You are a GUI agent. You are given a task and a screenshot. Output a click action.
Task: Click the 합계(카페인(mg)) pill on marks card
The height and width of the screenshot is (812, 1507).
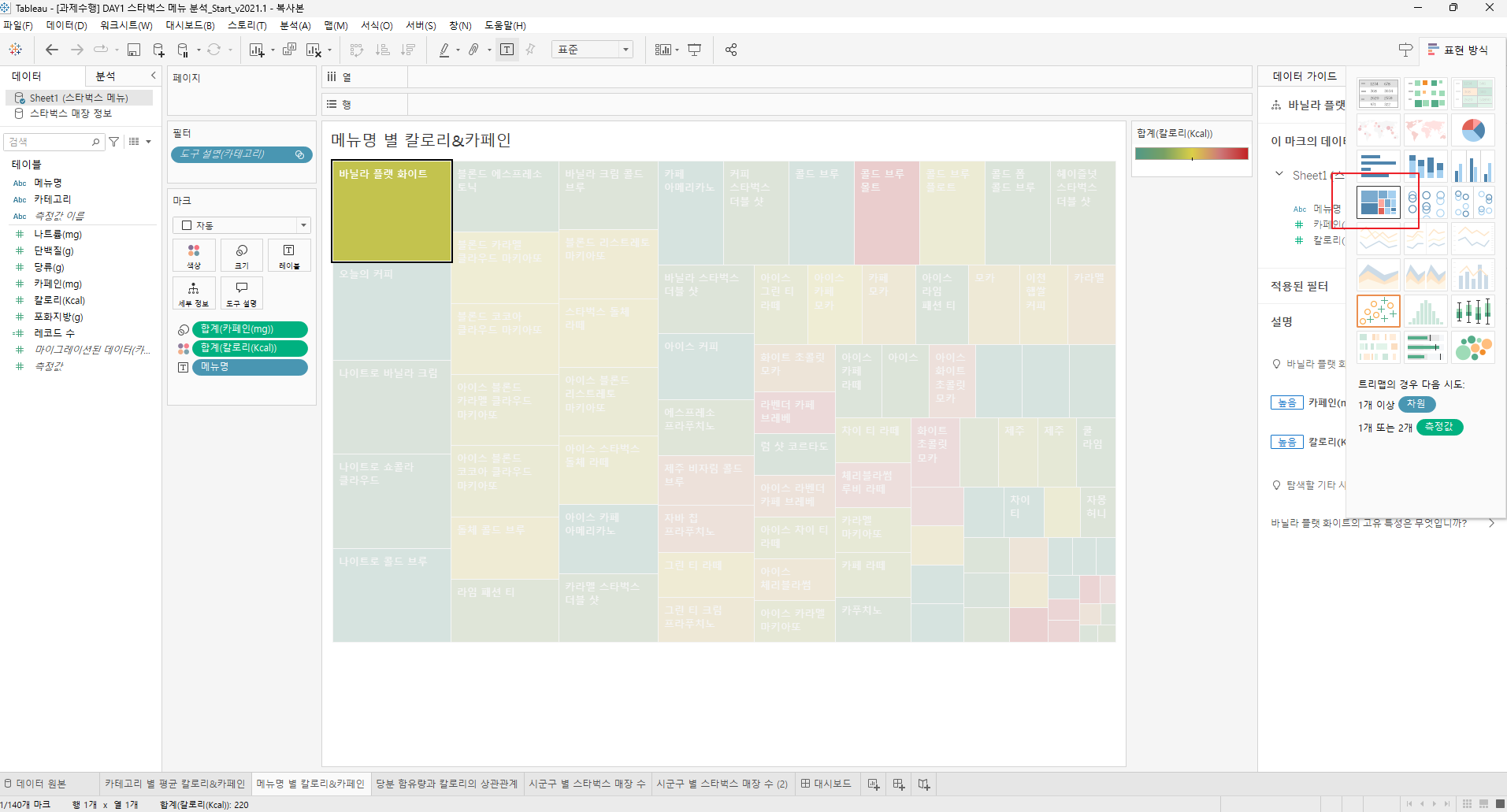pos(250,329)
